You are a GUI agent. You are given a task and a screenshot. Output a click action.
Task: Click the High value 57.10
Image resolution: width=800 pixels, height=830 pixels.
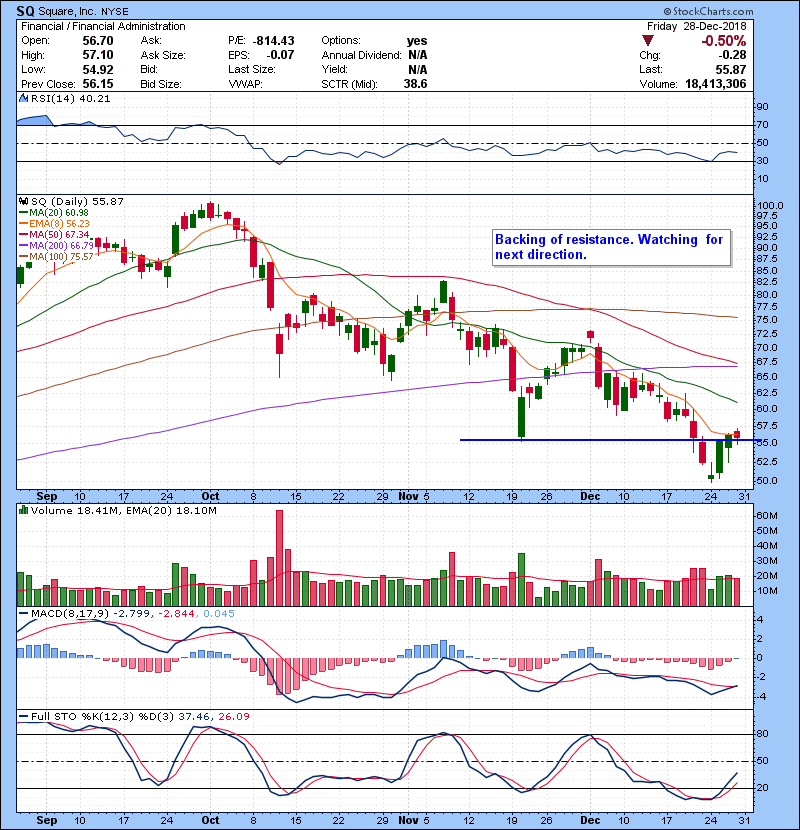[x=98, y=55]
